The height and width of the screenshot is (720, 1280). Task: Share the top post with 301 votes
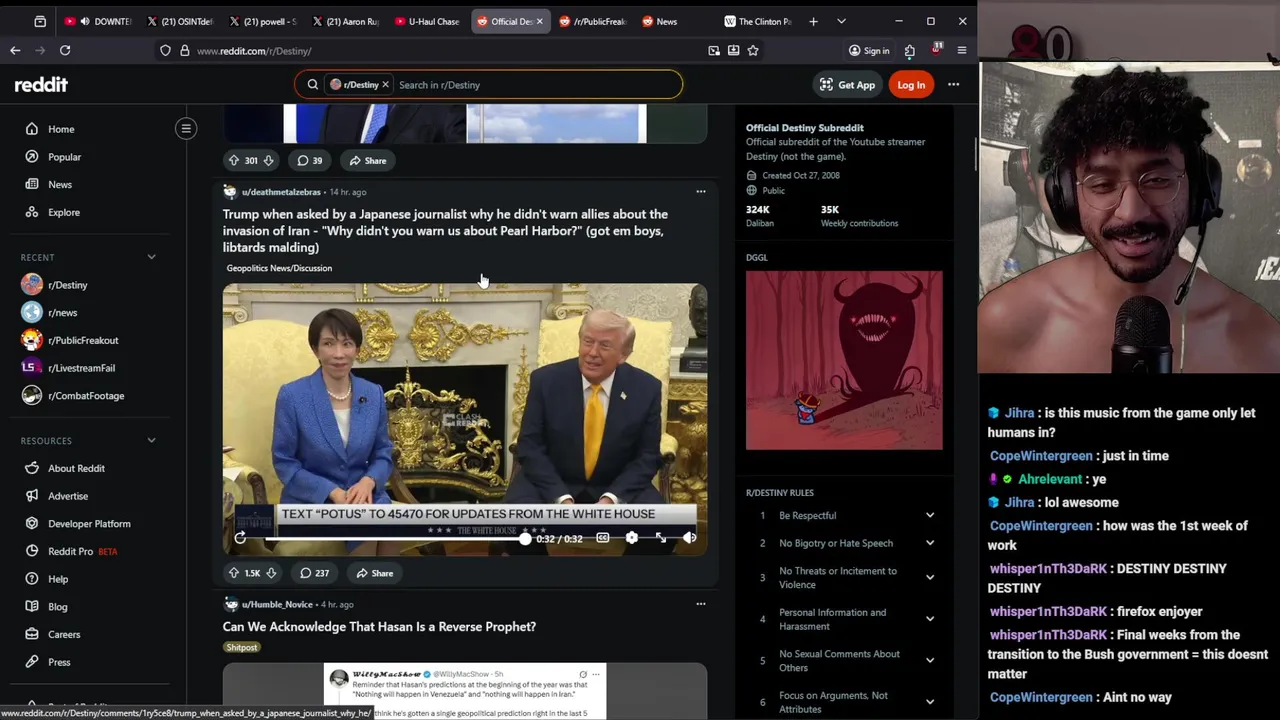(368, 160)
